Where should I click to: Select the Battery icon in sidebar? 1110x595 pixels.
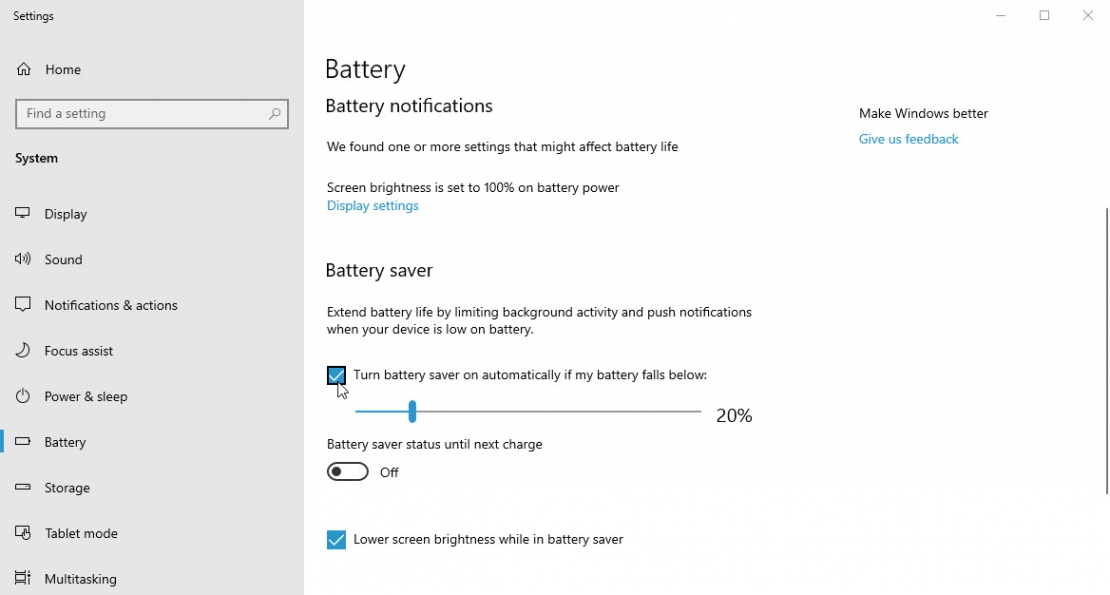point(23,442)
